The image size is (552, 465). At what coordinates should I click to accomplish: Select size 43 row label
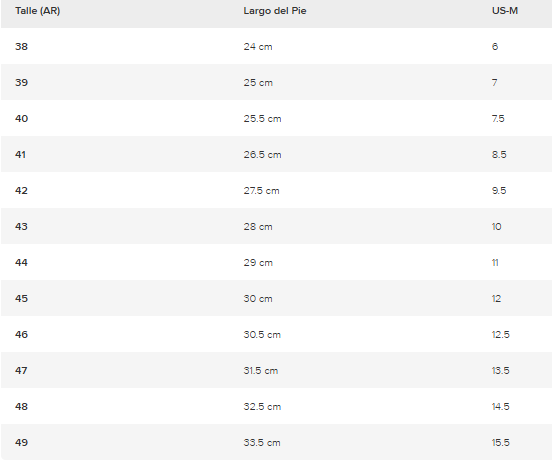tap(21, 227)
